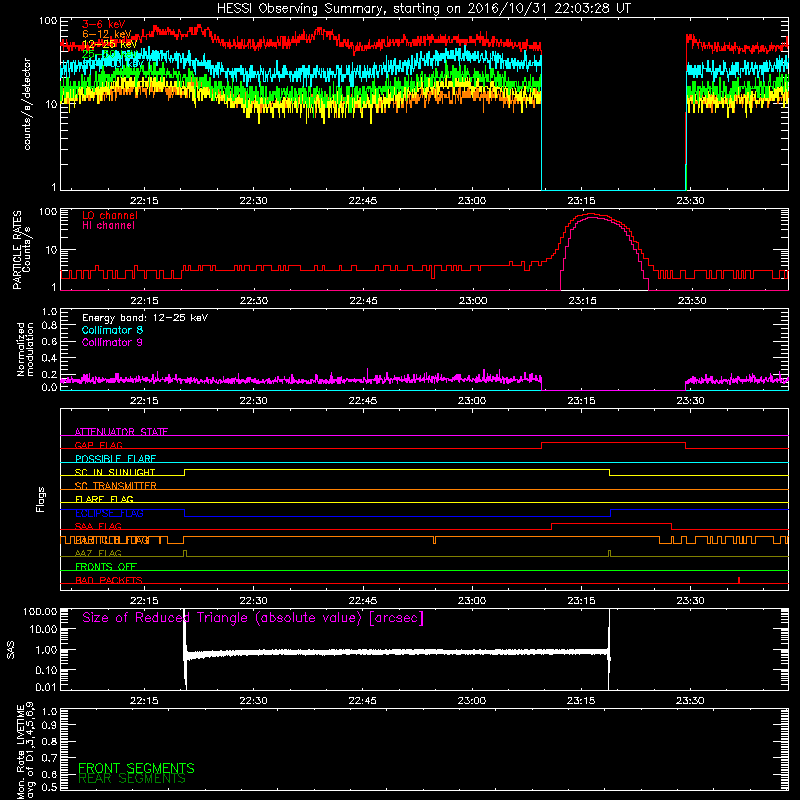Click the BAD PACKETS flag label
Image resolution: width=800 pixels, height=800 pixels.
(x=109, y=580)
